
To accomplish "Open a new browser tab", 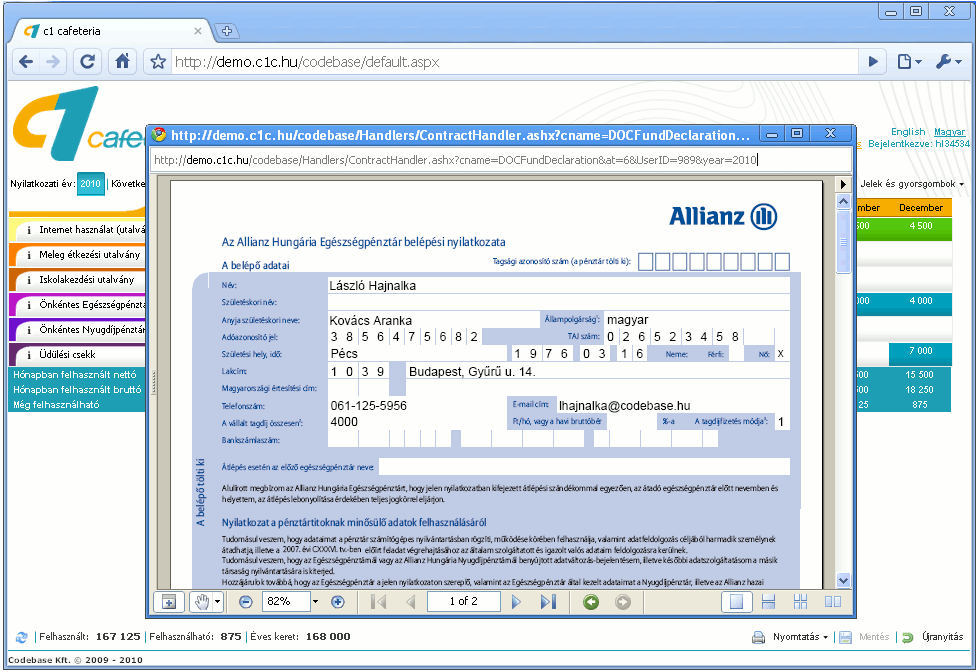I will point(227,31).
